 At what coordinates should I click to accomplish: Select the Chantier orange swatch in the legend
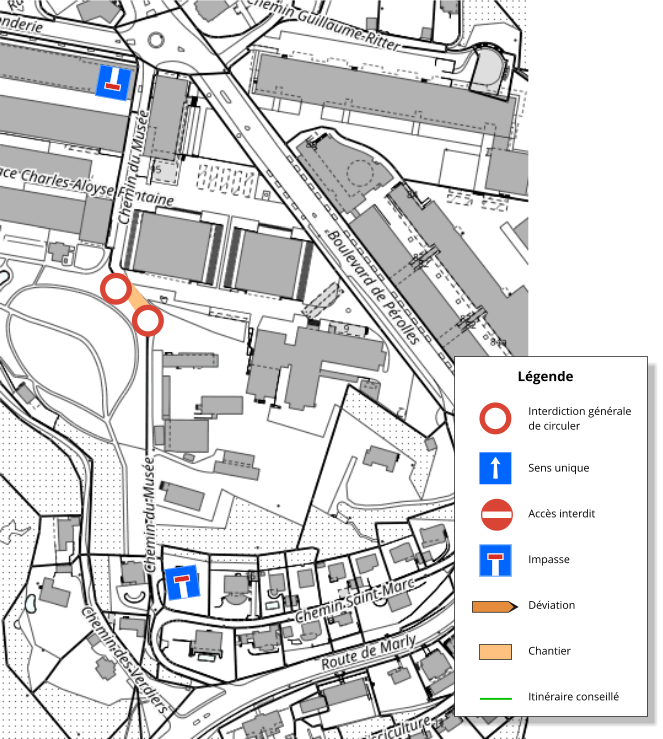point(495,651)
